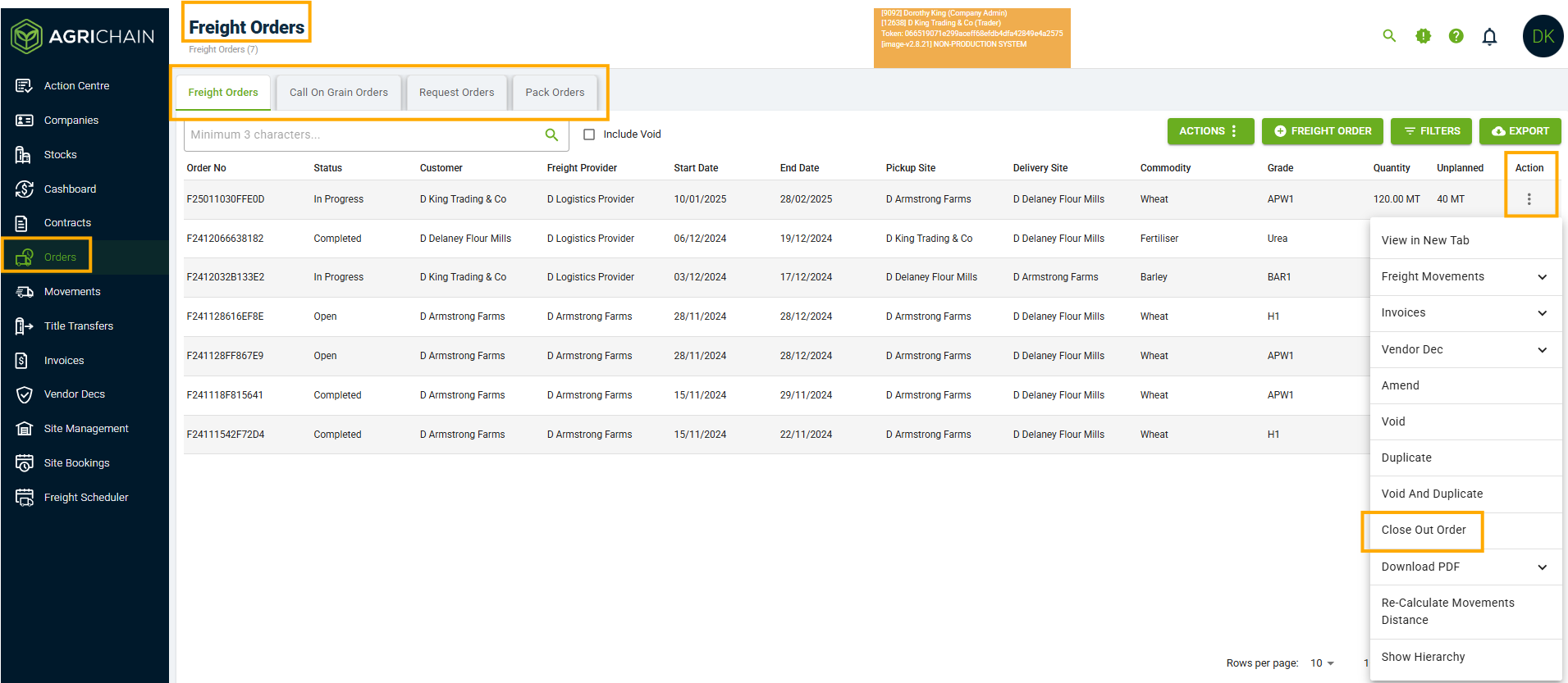This screenshot has height=683, width=1568.
Task: Sort by Status column header
Action: (327, 168)
